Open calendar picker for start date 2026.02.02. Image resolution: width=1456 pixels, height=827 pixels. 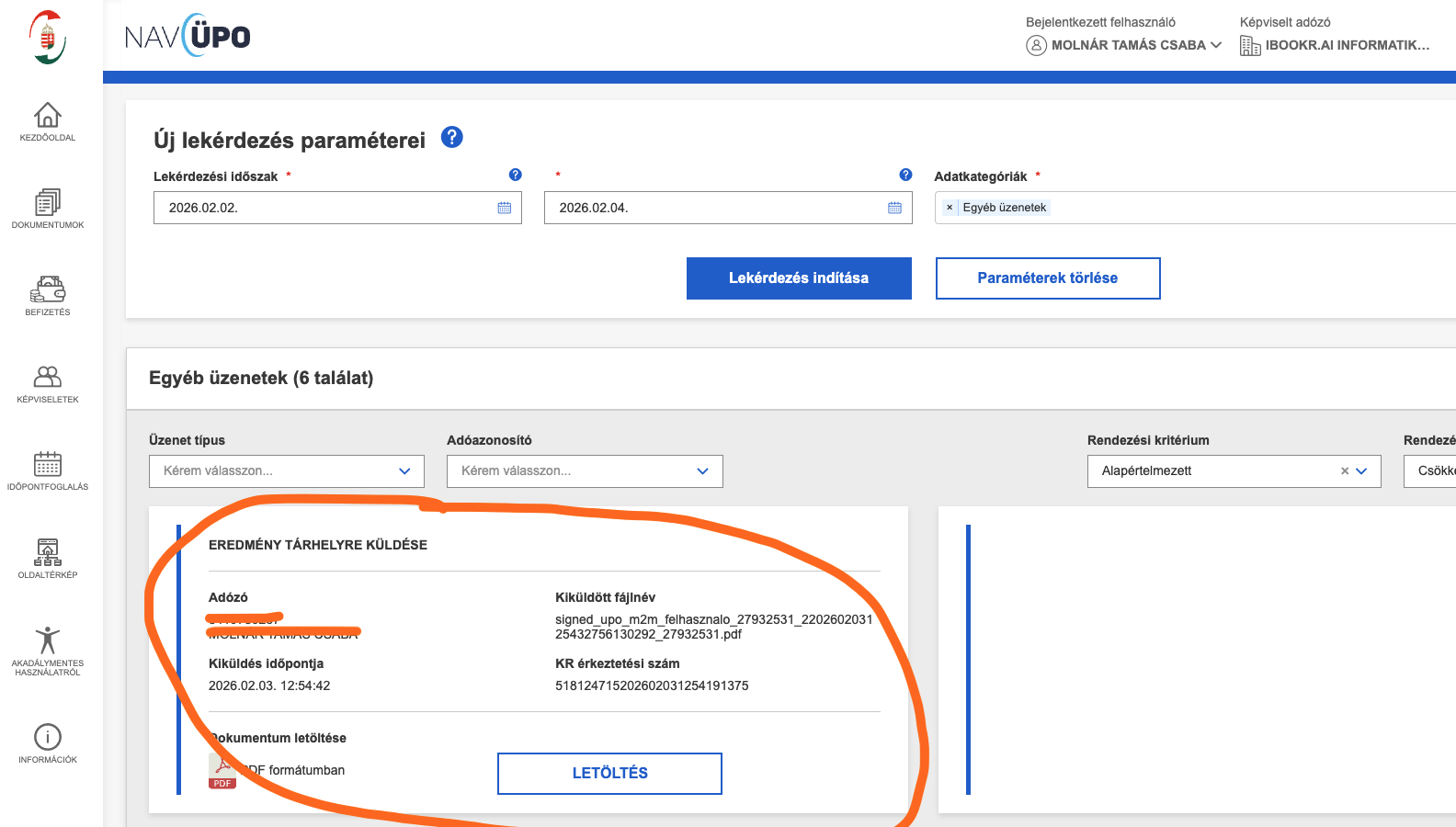(x=504, y=208)
